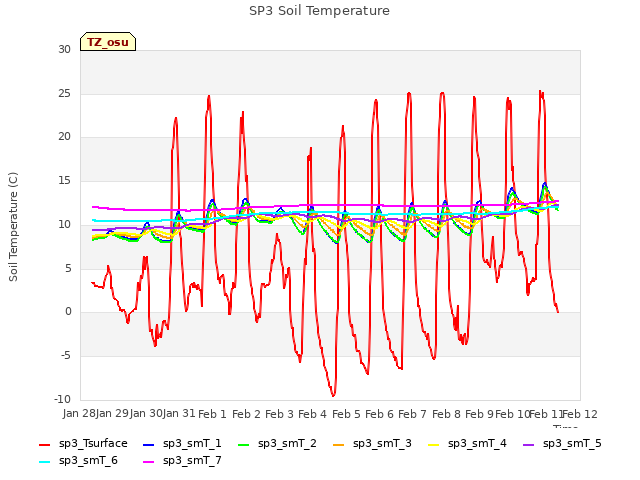Click the lowest red trough near Feb 5
This screenshot has height=480, width=640.
[333, 395]
